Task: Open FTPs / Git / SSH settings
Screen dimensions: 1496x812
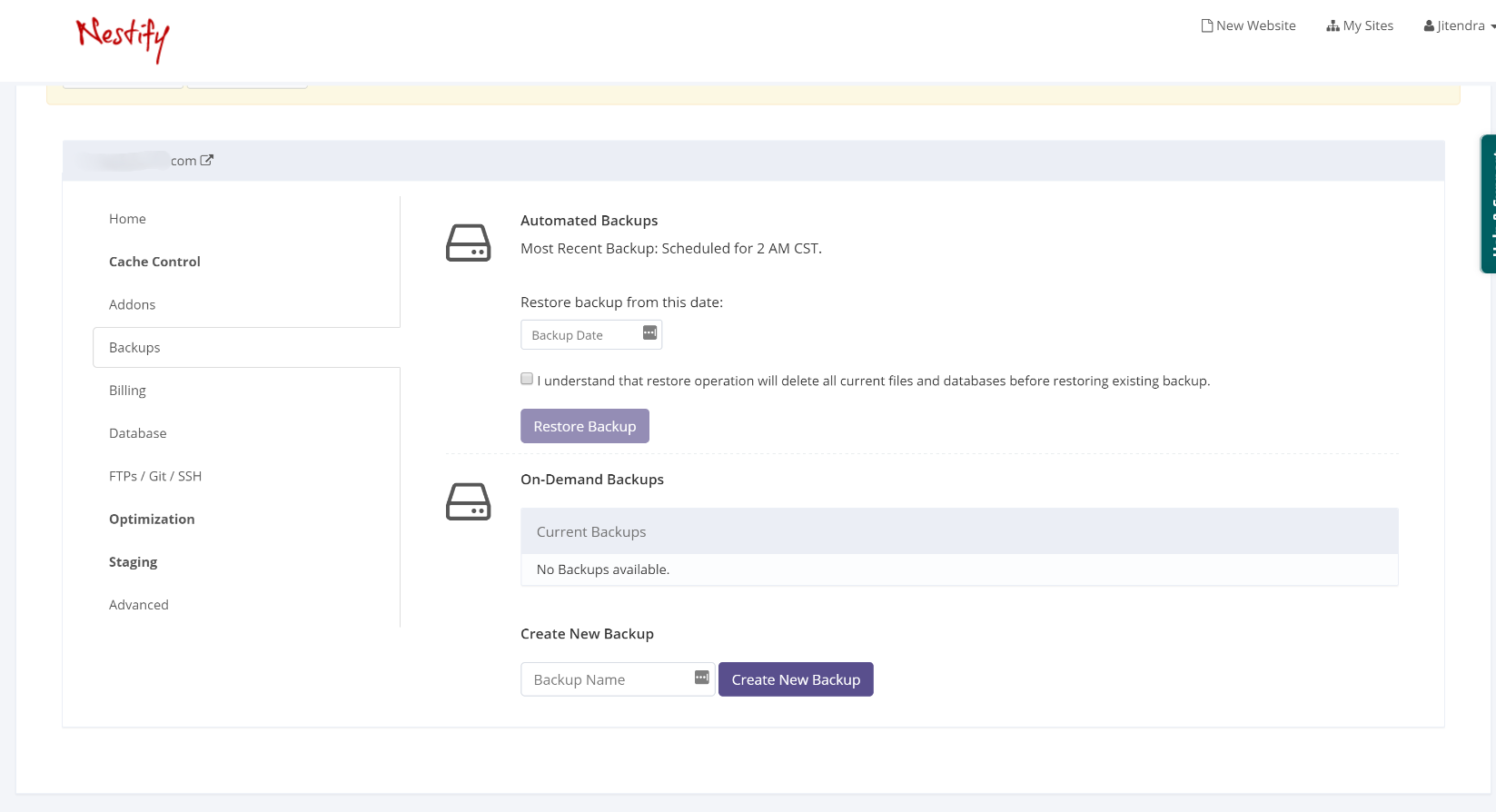Action: tap(155, 476)
